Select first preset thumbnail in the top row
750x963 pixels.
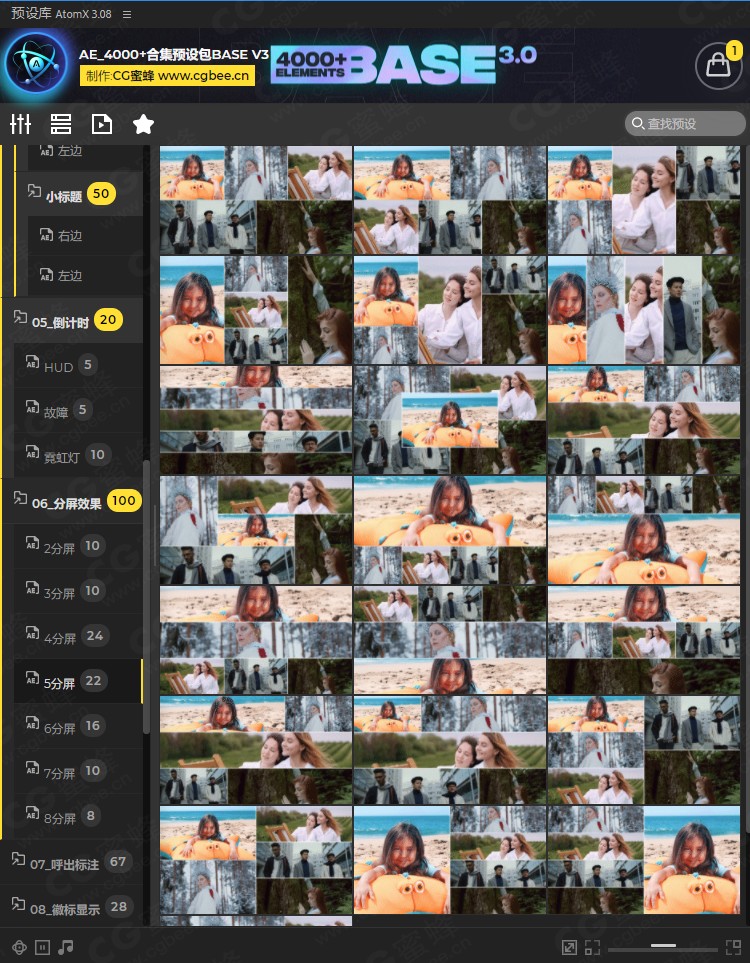256,200
